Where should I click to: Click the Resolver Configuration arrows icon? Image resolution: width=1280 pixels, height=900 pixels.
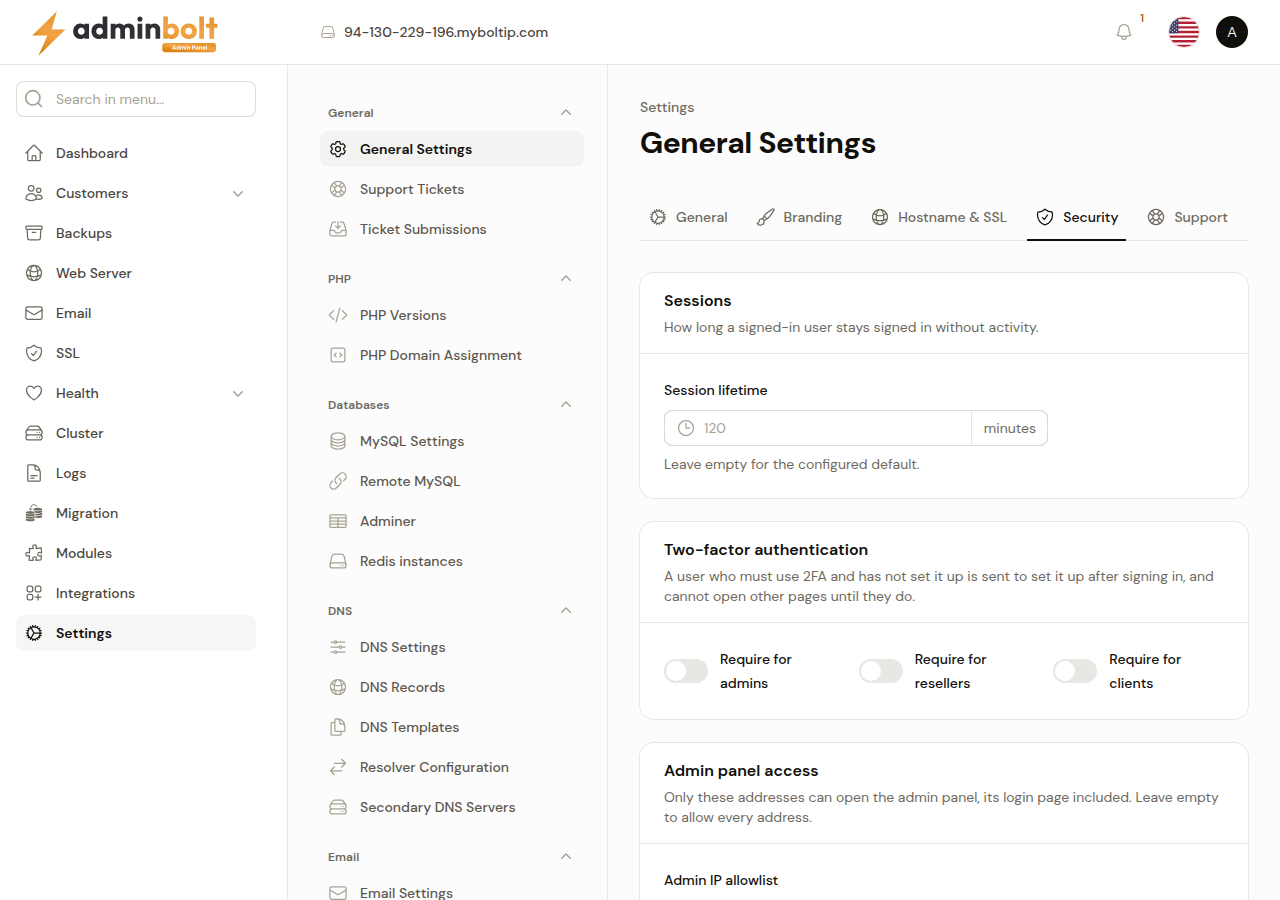pyautogui.click(x=338, y=767)
